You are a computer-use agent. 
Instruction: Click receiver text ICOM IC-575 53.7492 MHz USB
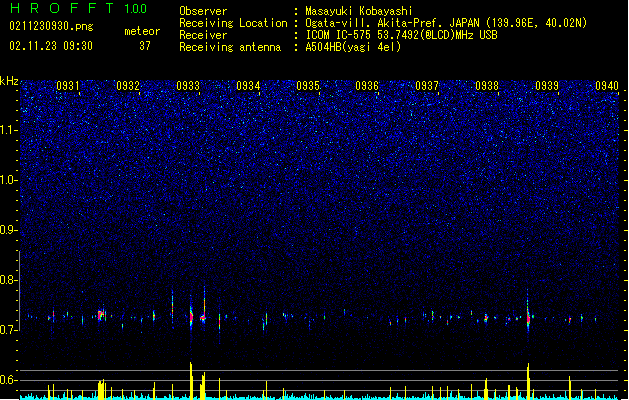[x=401, y=35]
